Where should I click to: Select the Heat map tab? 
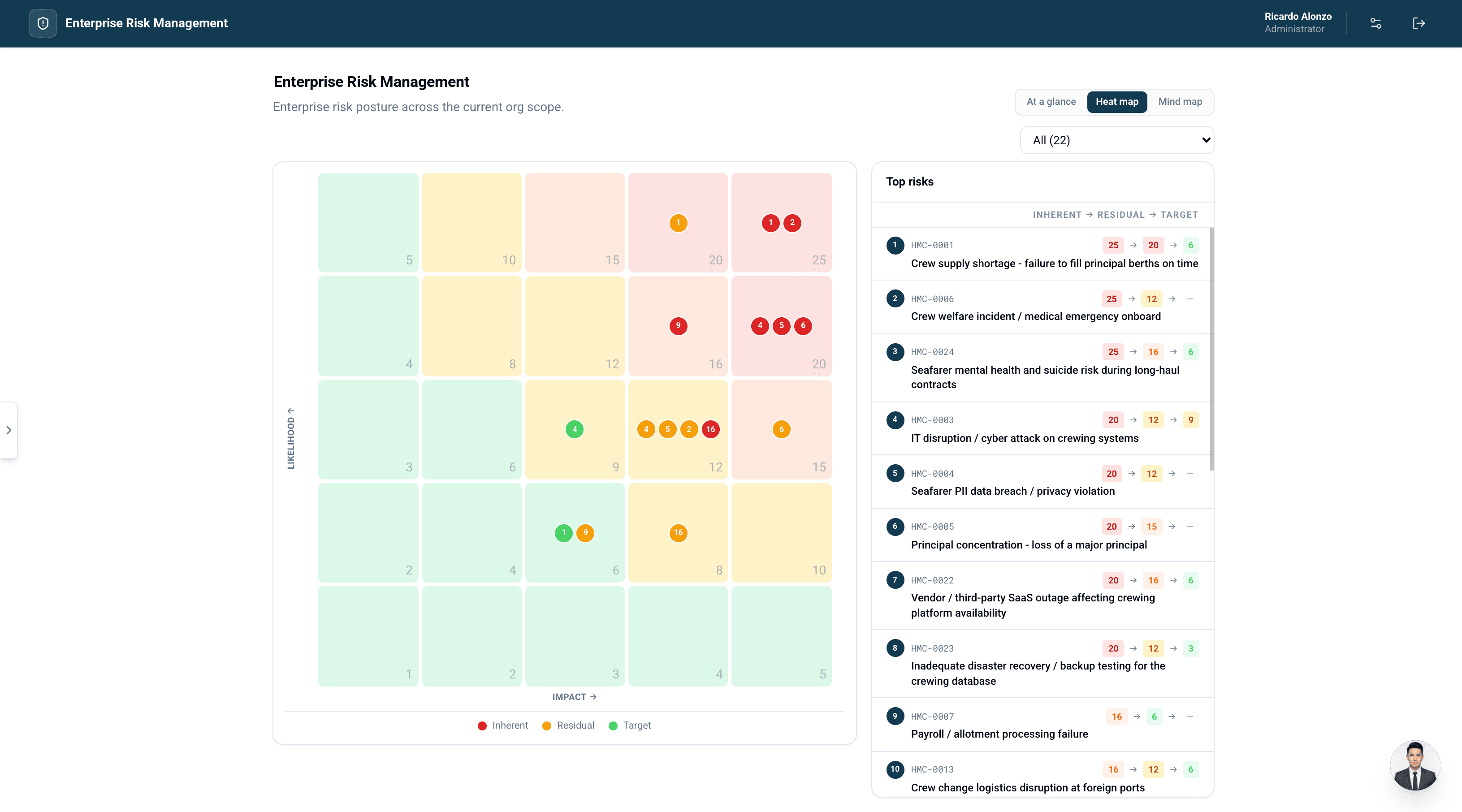point(1117,102)
